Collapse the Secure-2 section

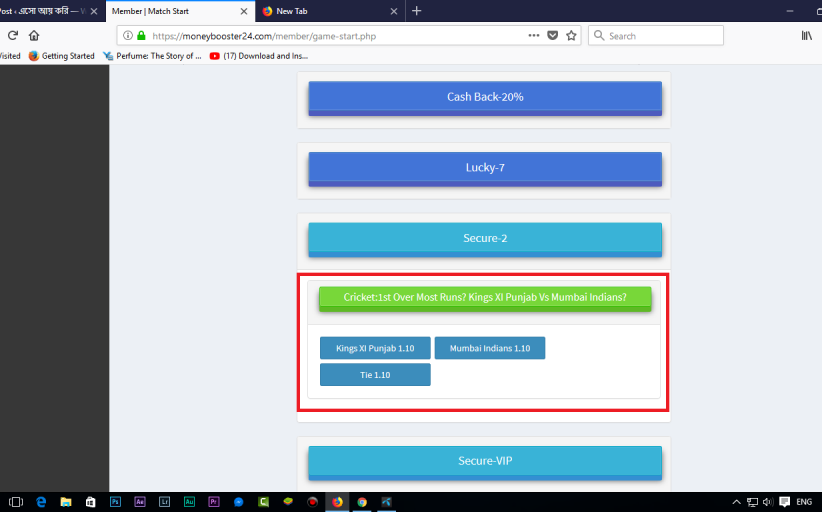point(485,238)
